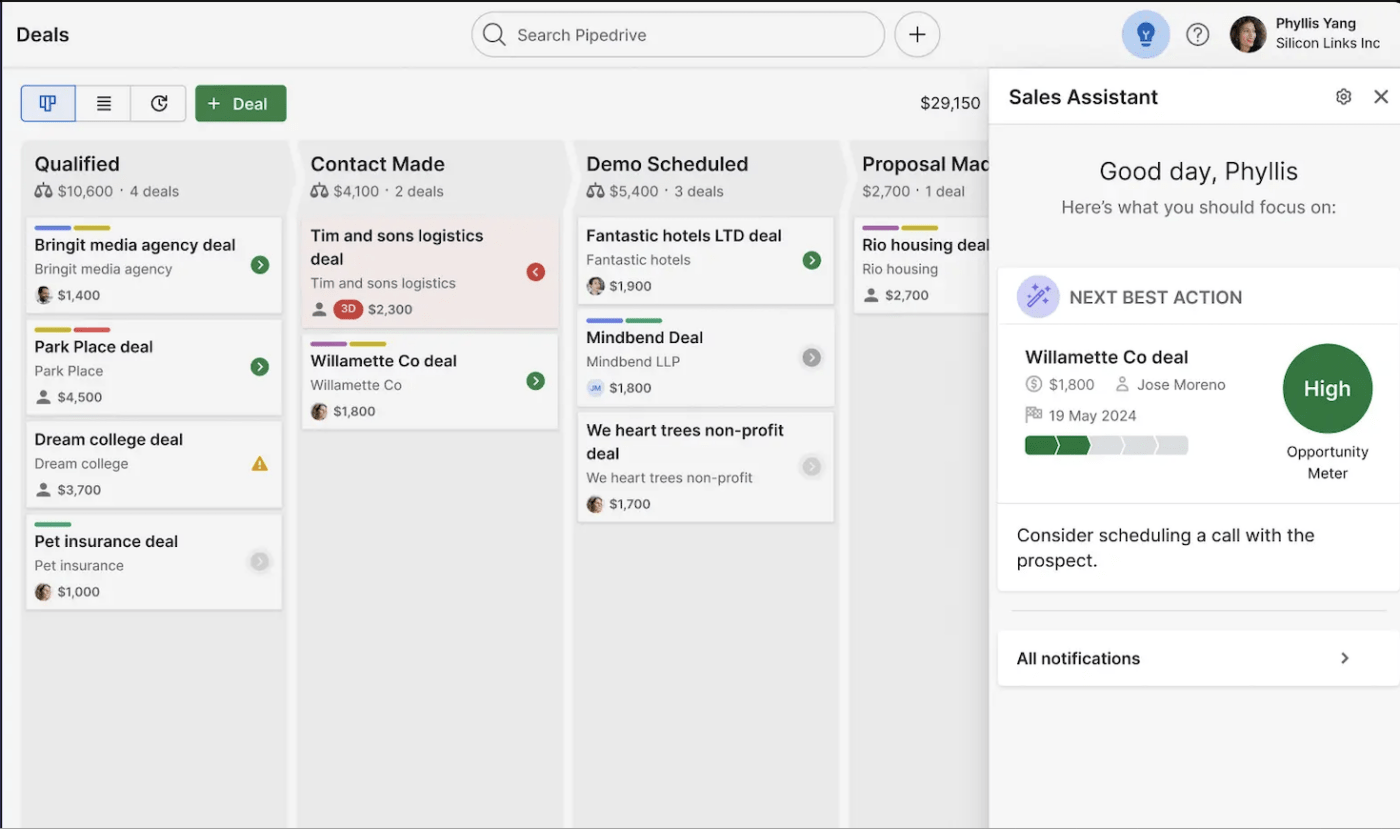
Task: Open Mindbend Deal card title
Action: [x=645, y=337]
